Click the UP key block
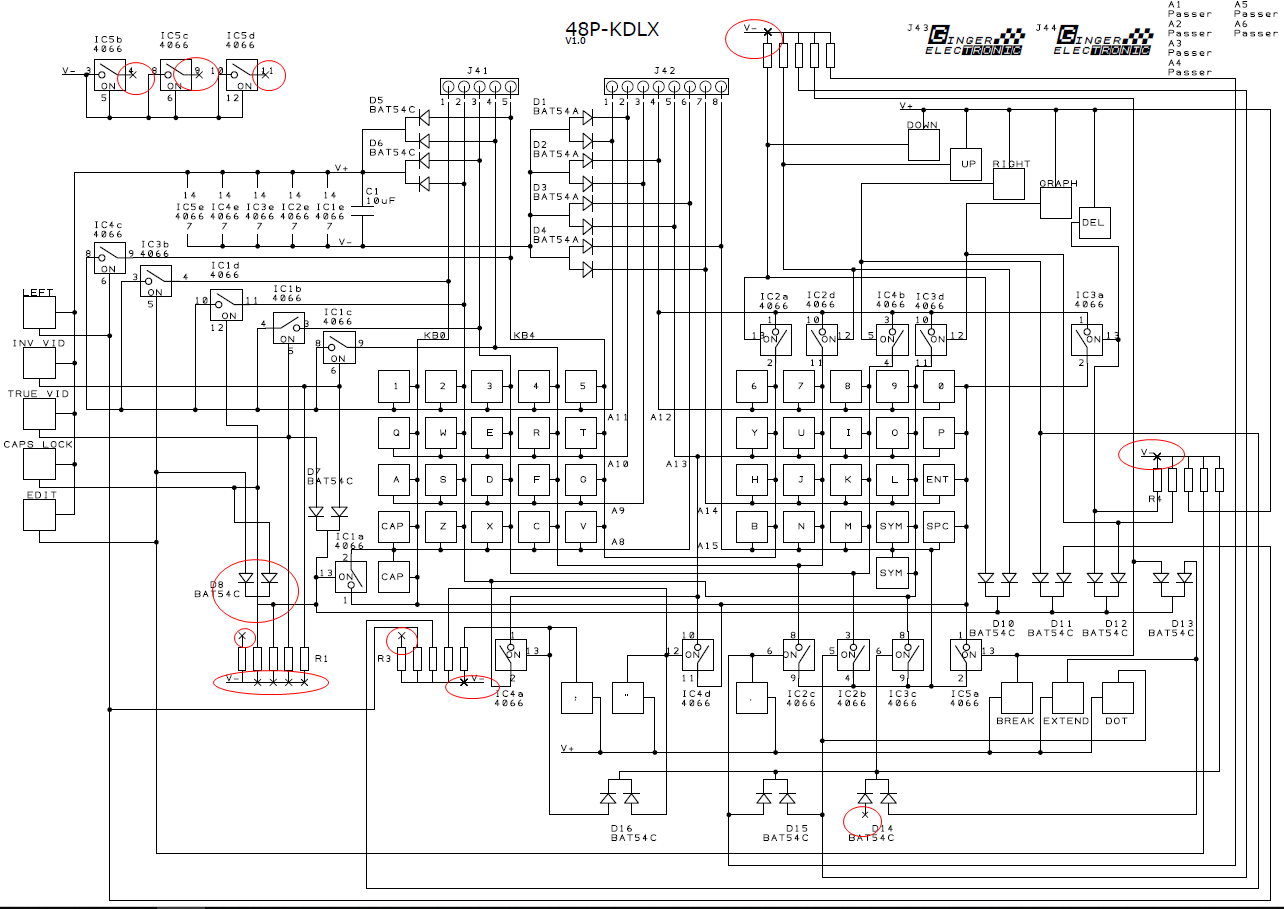Screen dimensions: 1284x909 click(x=966, y=164)
